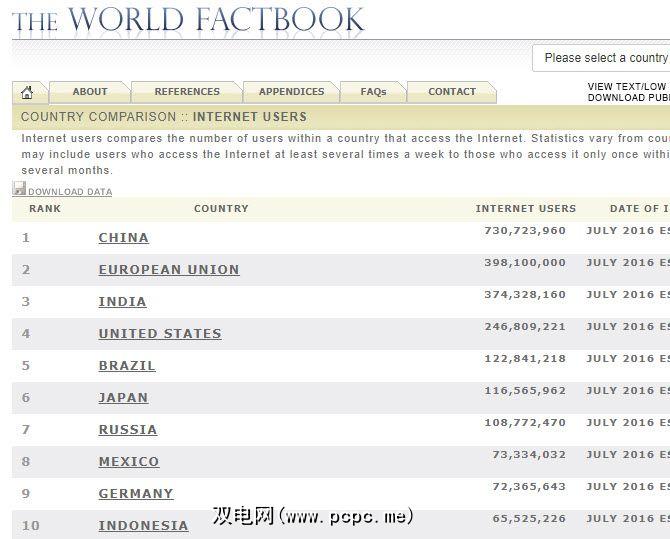This screenshot has width=670, height=539.
Task: Go to the FAQs tab
Action: point(373,92)
